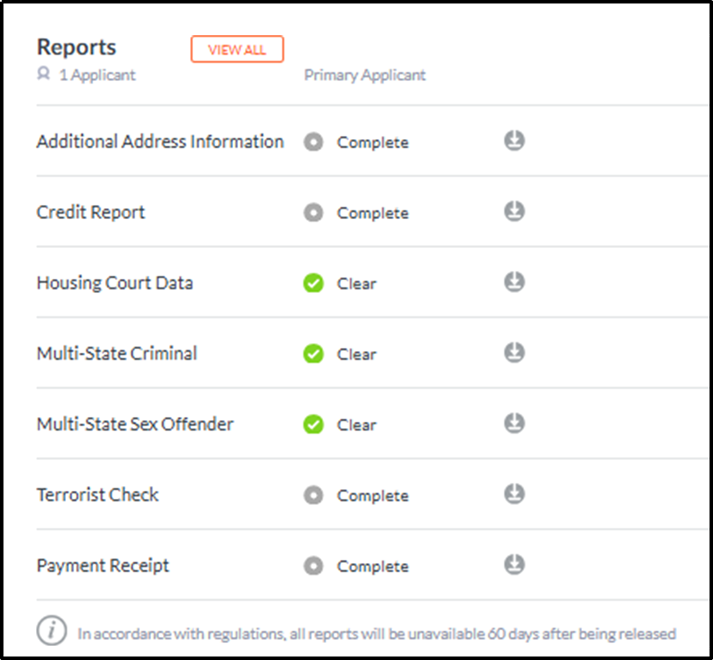Select the Housing Court Data row label
Viewport: 713px width, 660px height.
(x=115, y=283)
